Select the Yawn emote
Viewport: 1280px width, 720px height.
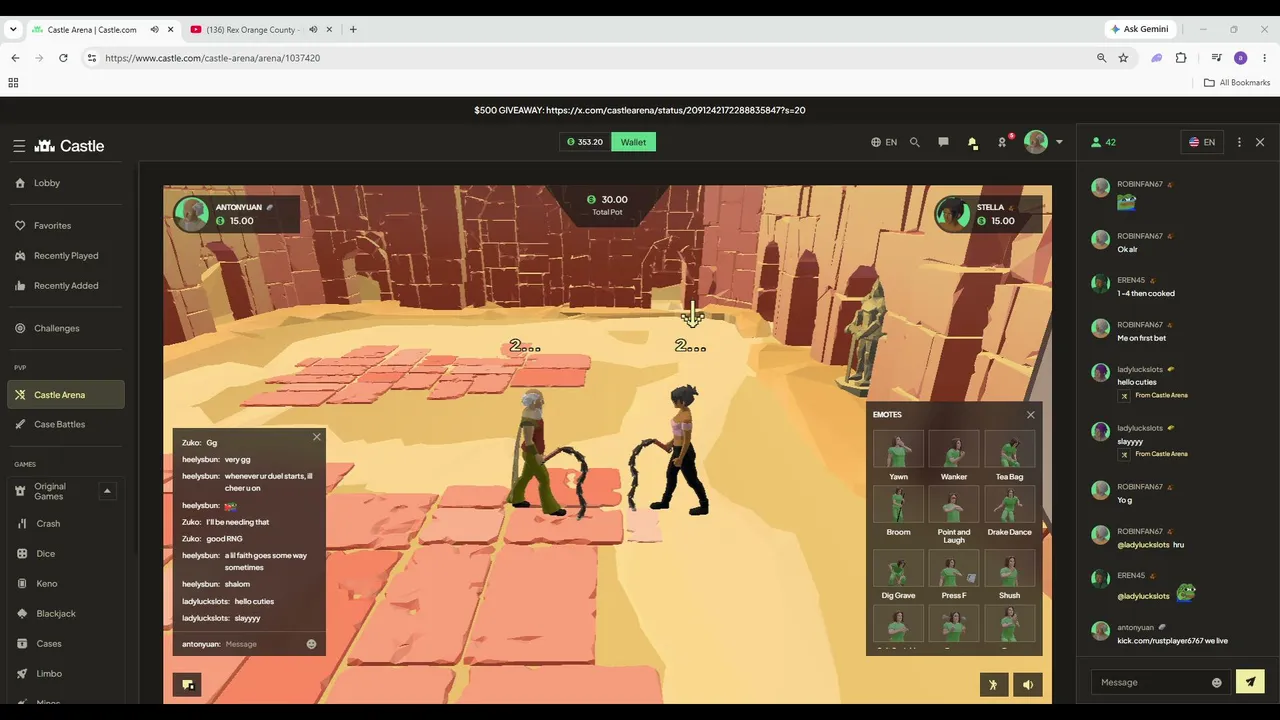pos(898,455)
